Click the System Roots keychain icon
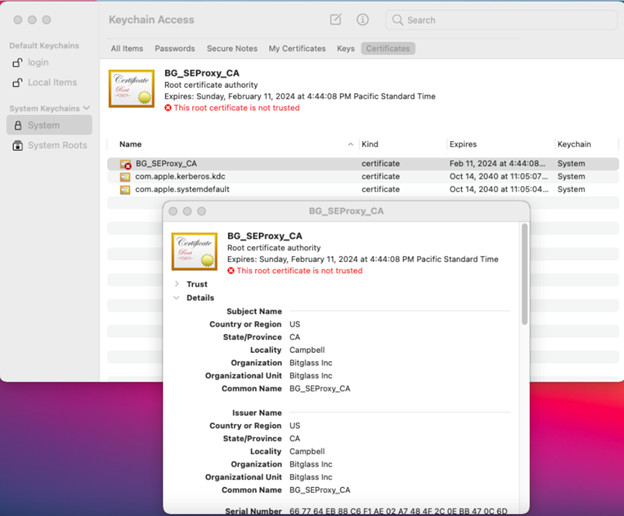The image size is (624, 516). tap(17, 145)
